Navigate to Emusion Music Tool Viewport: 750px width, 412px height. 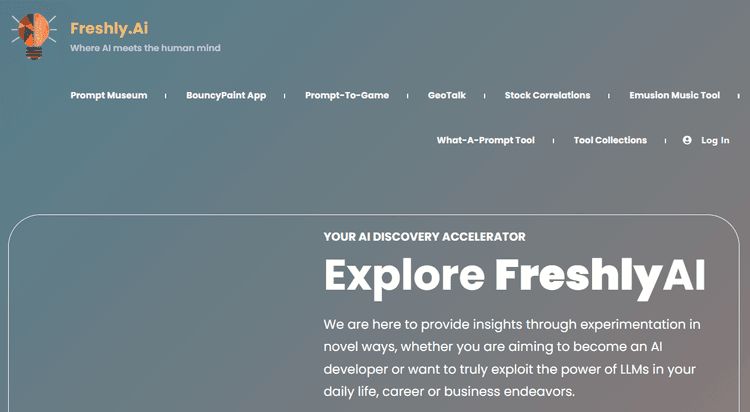coord(674,95)
